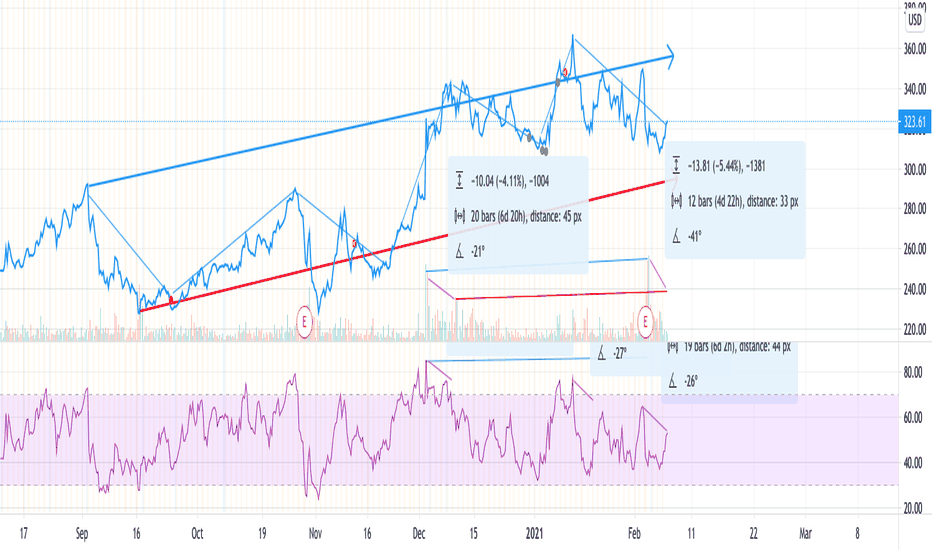Click the 360.00 price axis label
The width and height of the screenshot is (932, 550).
(914, 49)
